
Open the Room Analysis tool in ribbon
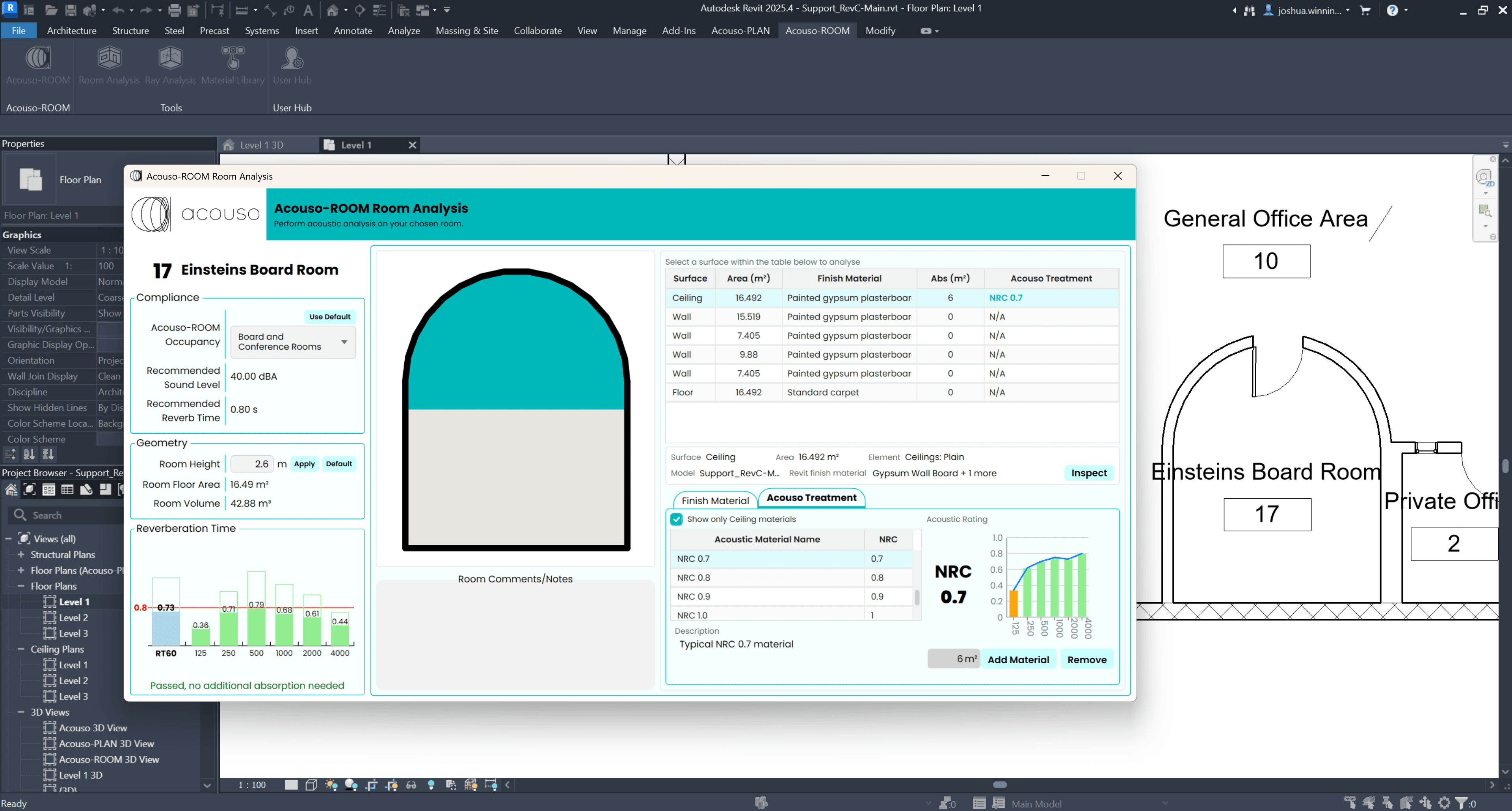[109, 66]
